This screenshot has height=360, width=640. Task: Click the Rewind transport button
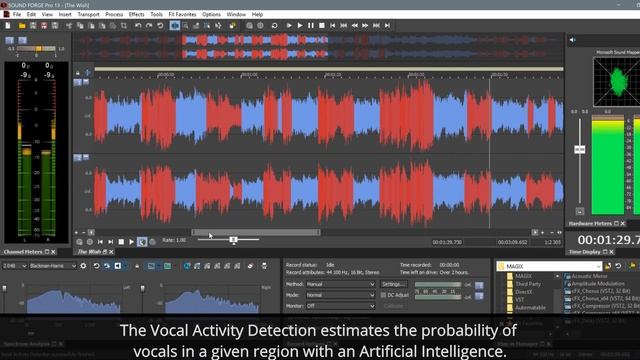pyautogui.click(x=355, y=25)
